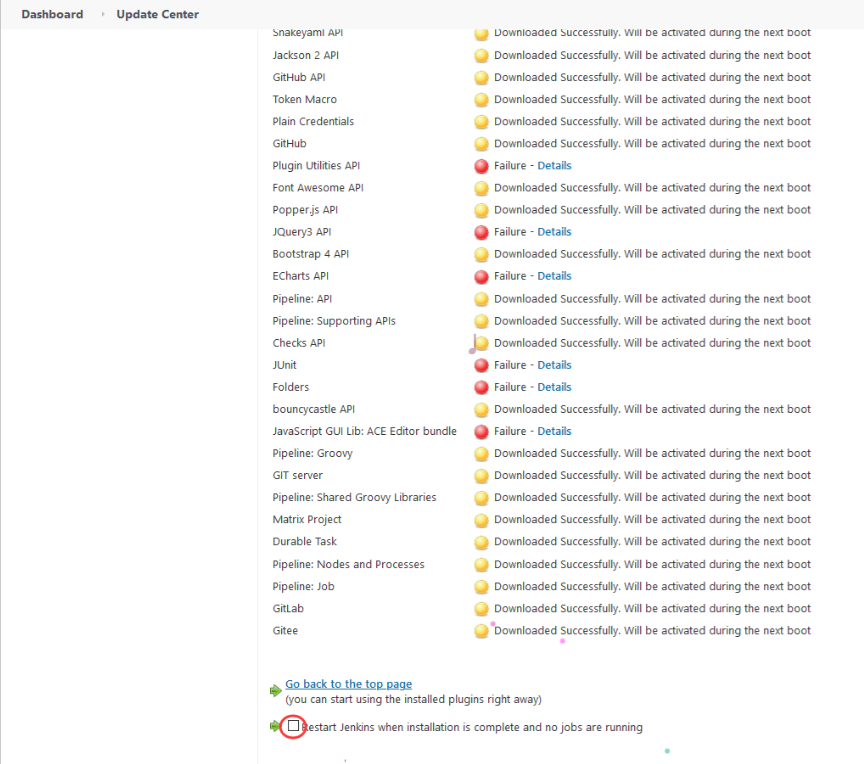Screen dimensions: 864x764
Task: Click the Token Macro plugin name
Action: pyautogui.click(x=304, y=99)
